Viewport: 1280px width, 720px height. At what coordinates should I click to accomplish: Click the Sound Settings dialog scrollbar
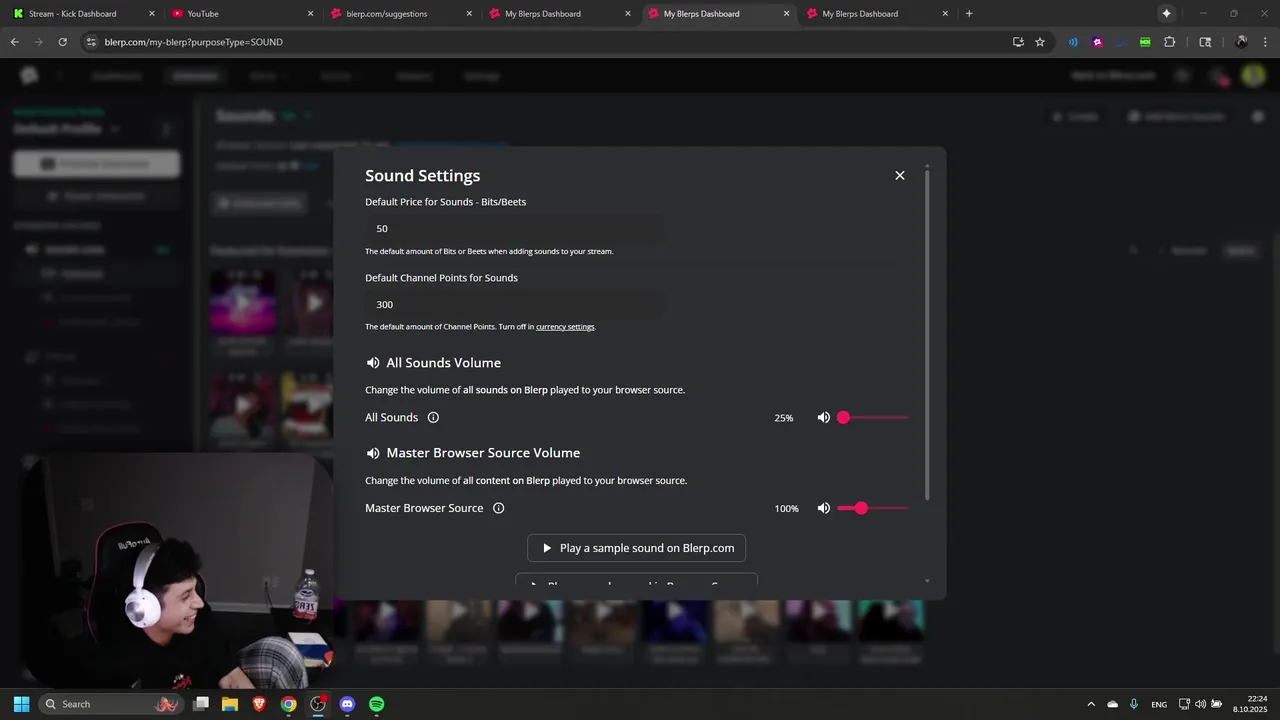(928, 335)
